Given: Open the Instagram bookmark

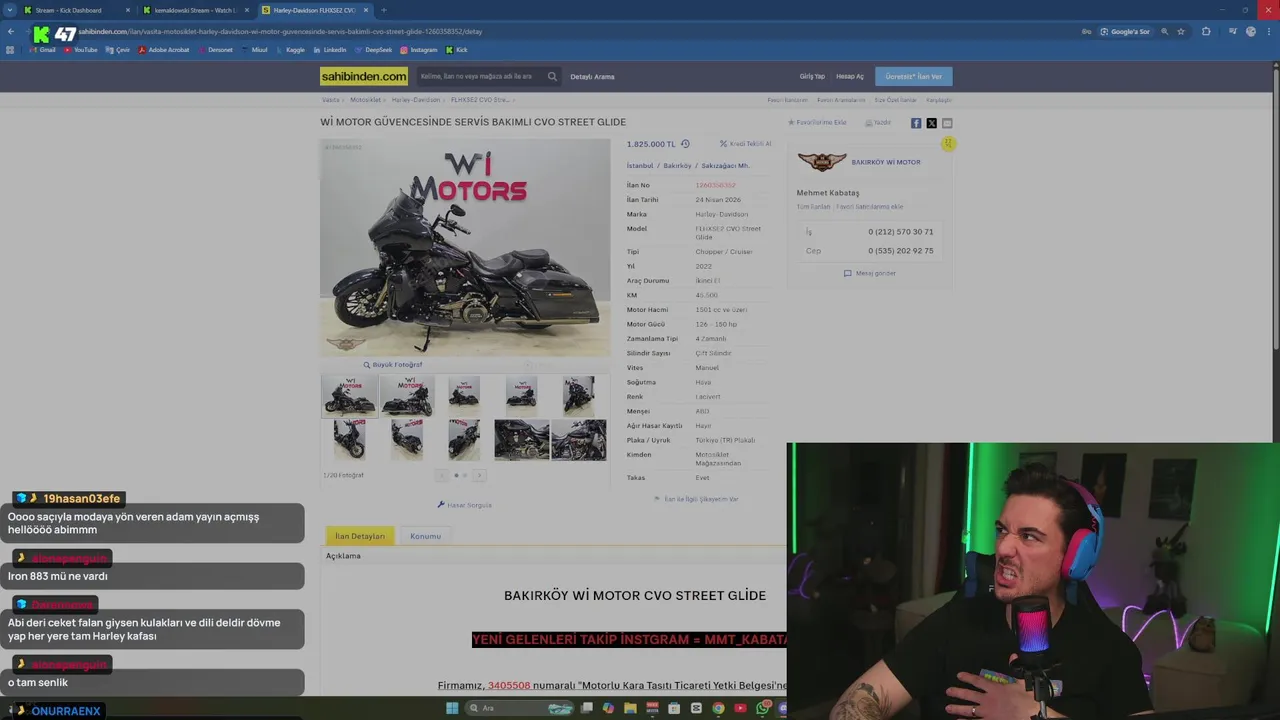Looking at the screenshot, I should pos(419,50).
